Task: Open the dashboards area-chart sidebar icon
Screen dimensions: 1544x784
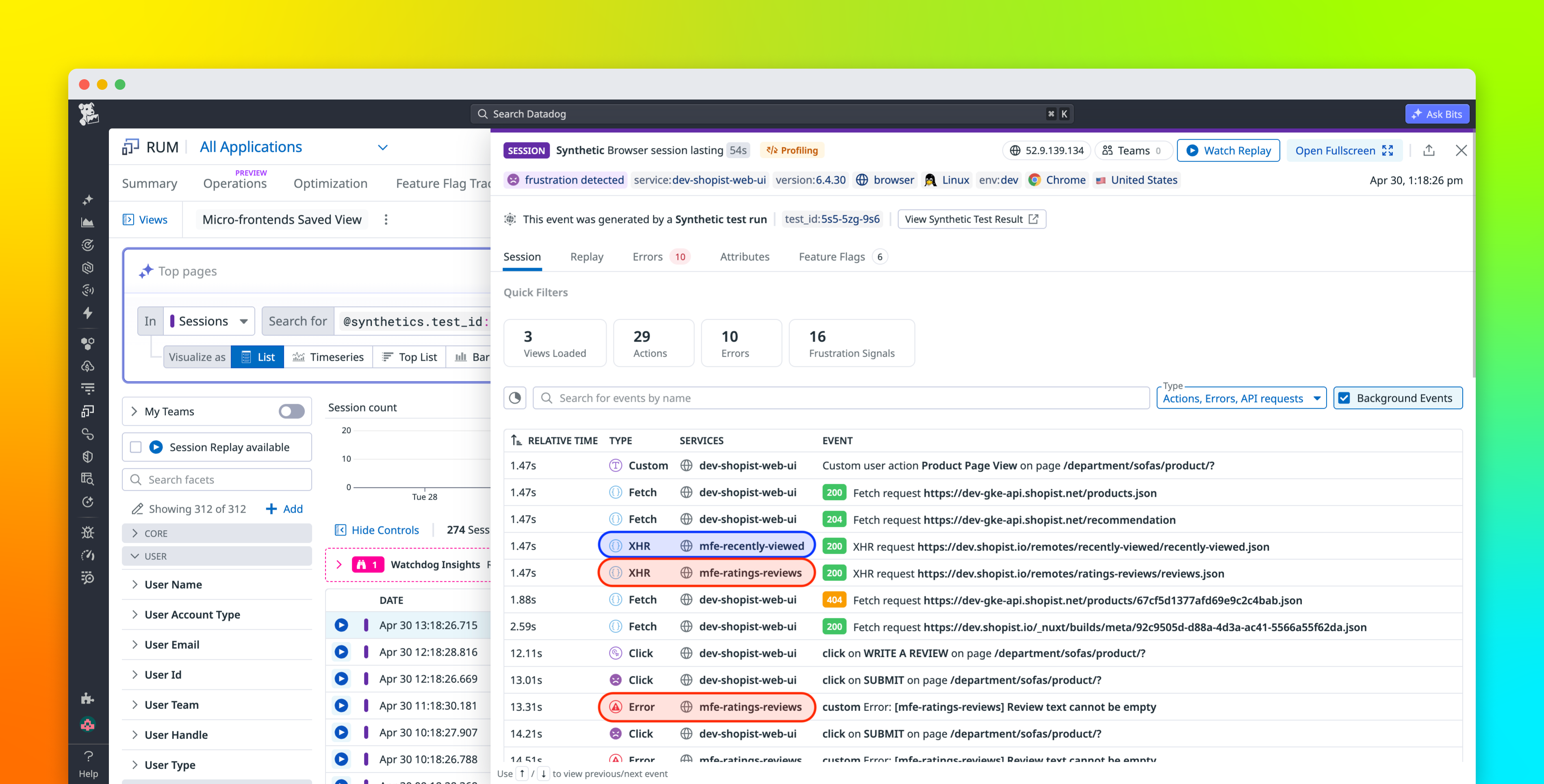Action: [x=87, y=222]
